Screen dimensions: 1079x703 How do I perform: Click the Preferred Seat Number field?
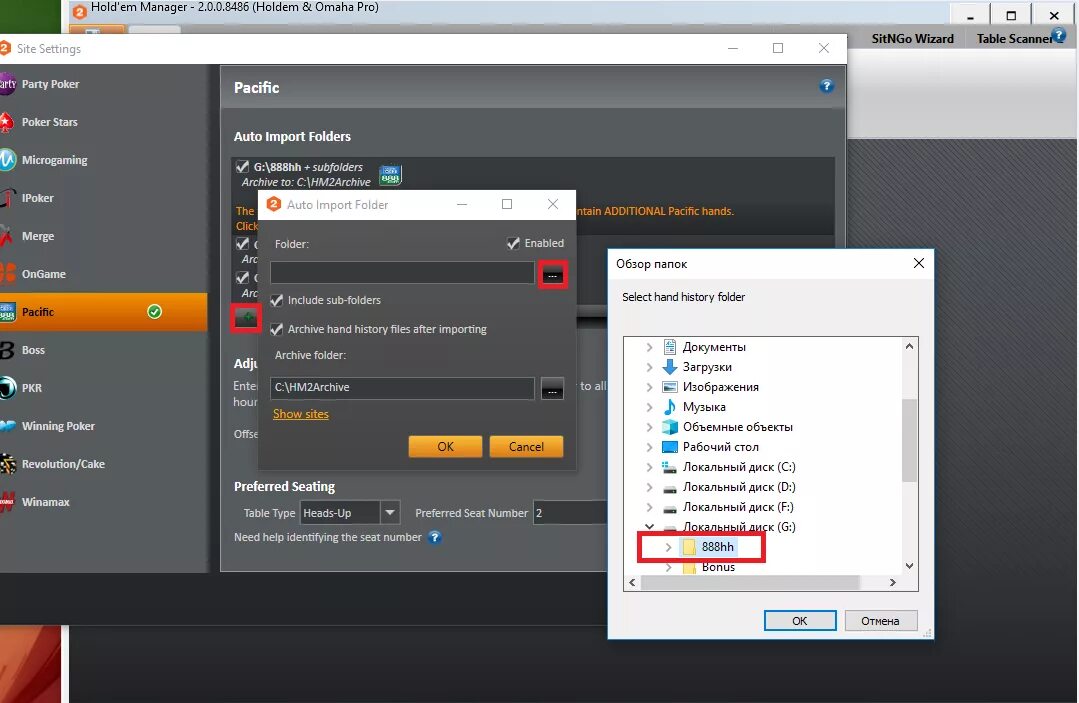pos(570,512)
